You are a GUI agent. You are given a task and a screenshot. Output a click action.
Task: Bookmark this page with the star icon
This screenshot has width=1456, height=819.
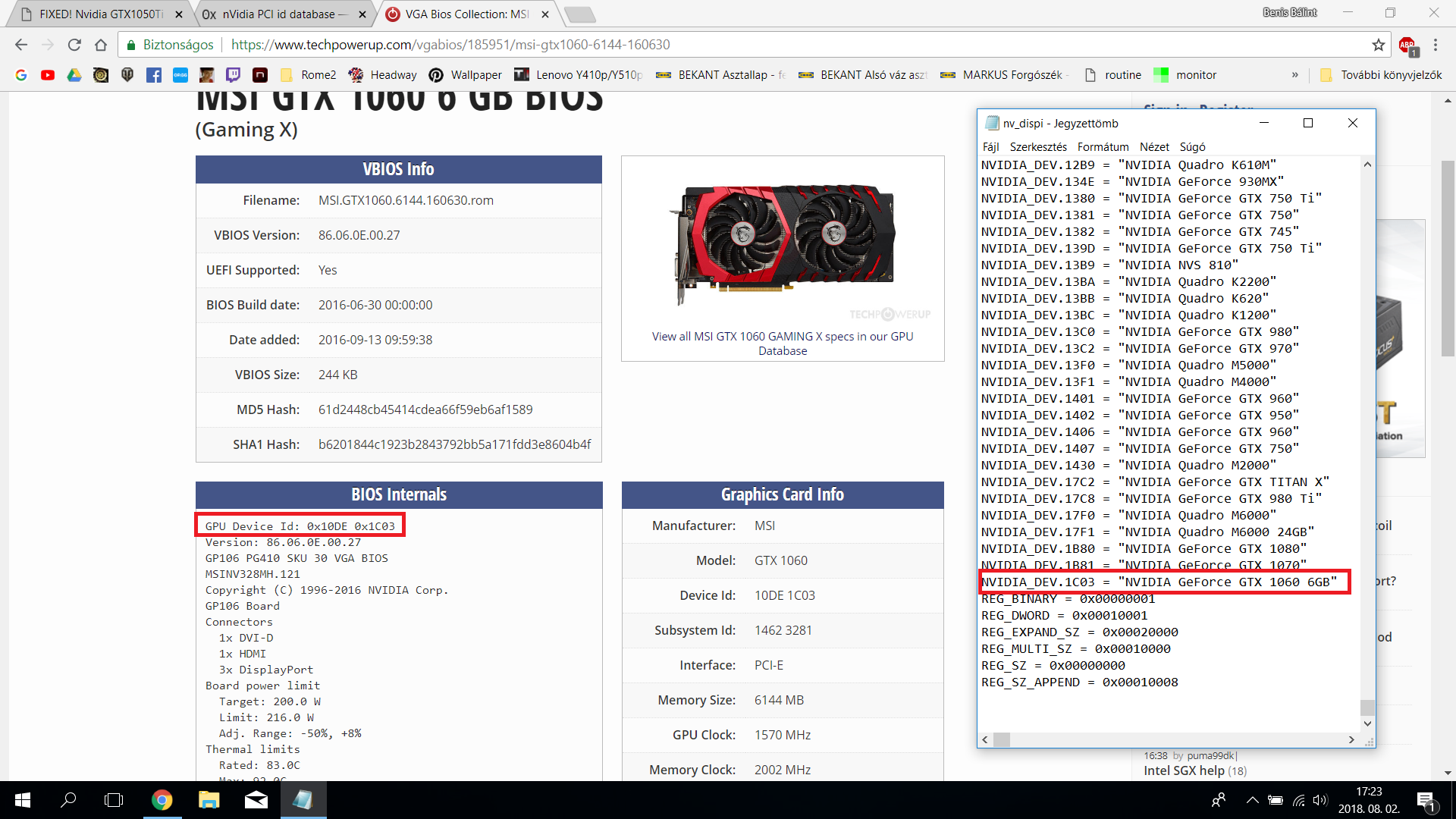coord(1378,45)
